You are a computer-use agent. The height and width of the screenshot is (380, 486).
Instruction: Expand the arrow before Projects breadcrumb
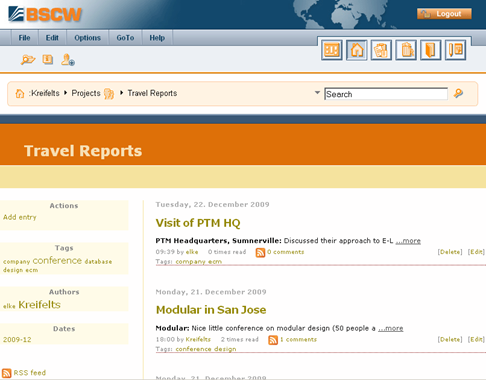(x=65, y=92)
